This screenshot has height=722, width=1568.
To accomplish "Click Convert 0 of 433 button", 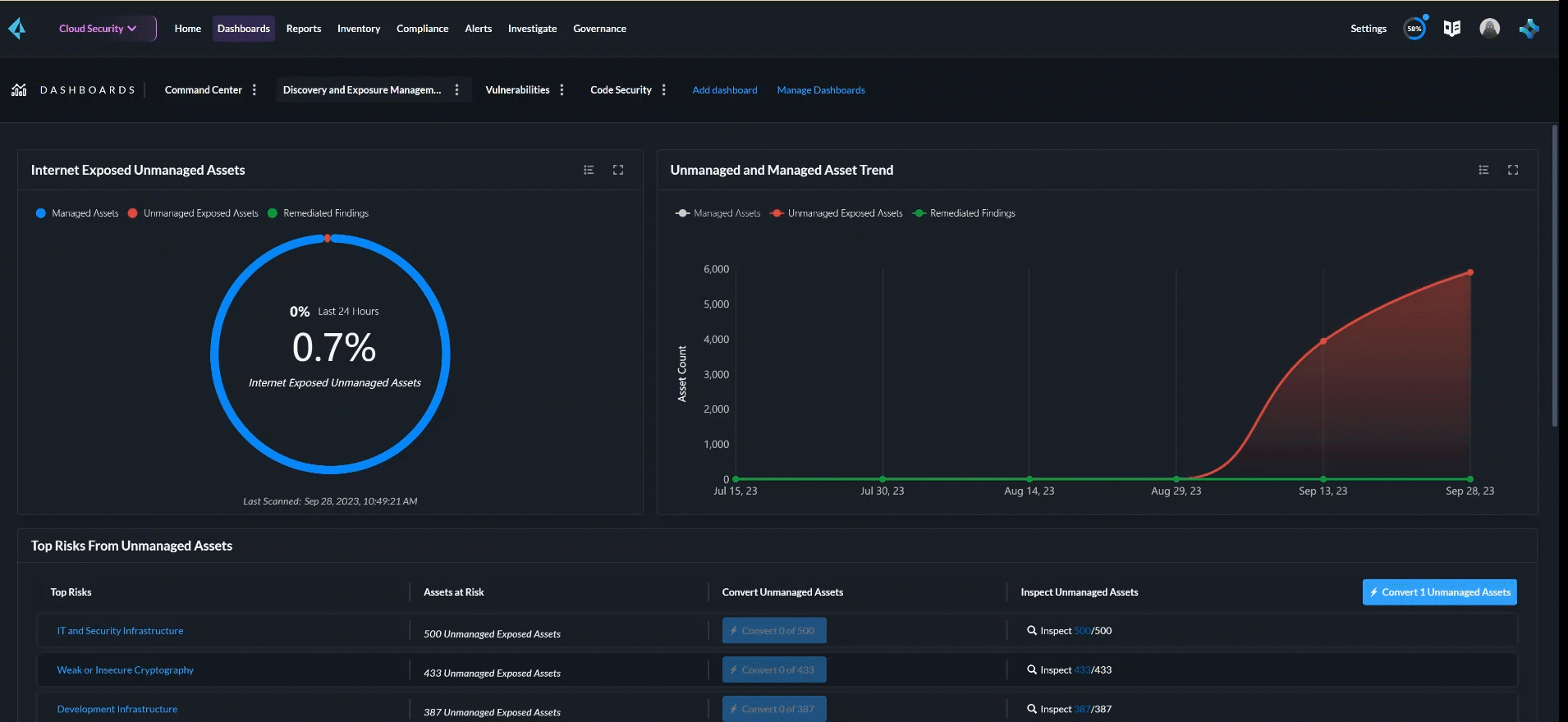I will coord(774,670).
